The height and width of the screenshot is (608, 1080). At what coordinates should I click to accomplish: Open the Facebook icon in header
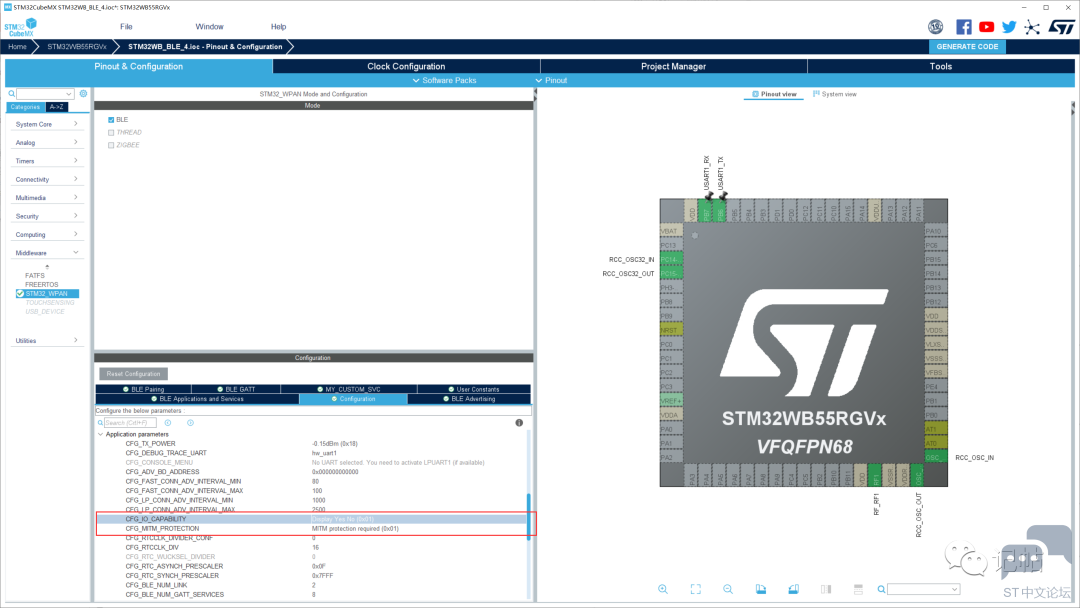click(x=964, y=27)
